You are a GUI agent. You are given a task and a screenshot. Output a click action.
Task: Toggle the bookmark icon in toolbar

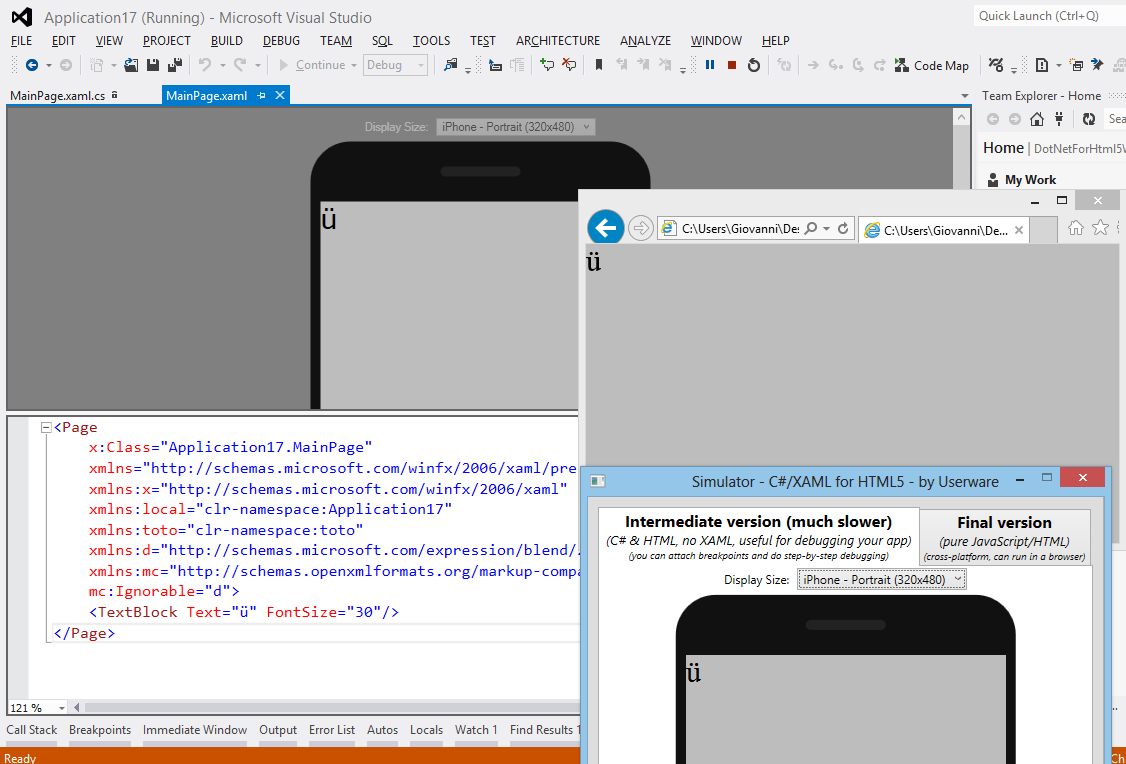tap(598, 65)
